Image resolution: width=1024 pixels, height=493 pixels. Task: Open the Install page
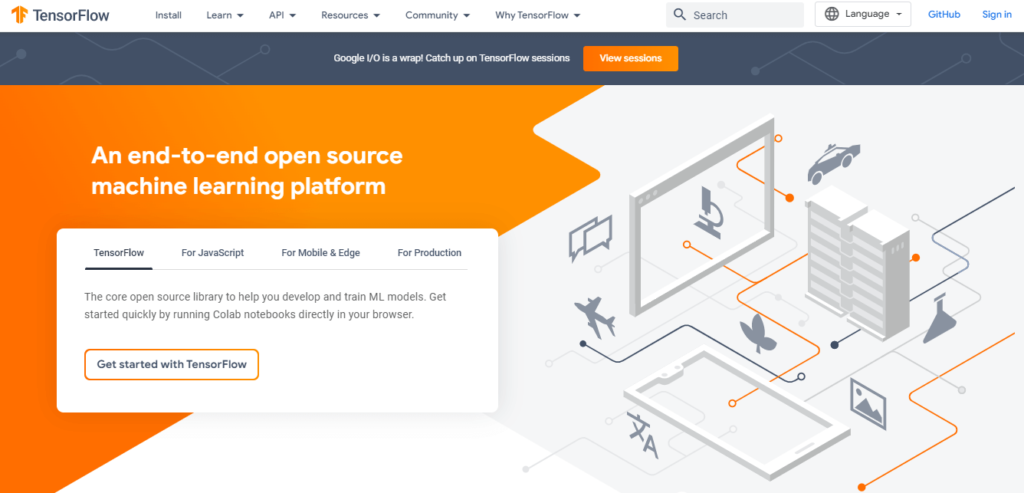click(168, 14)
